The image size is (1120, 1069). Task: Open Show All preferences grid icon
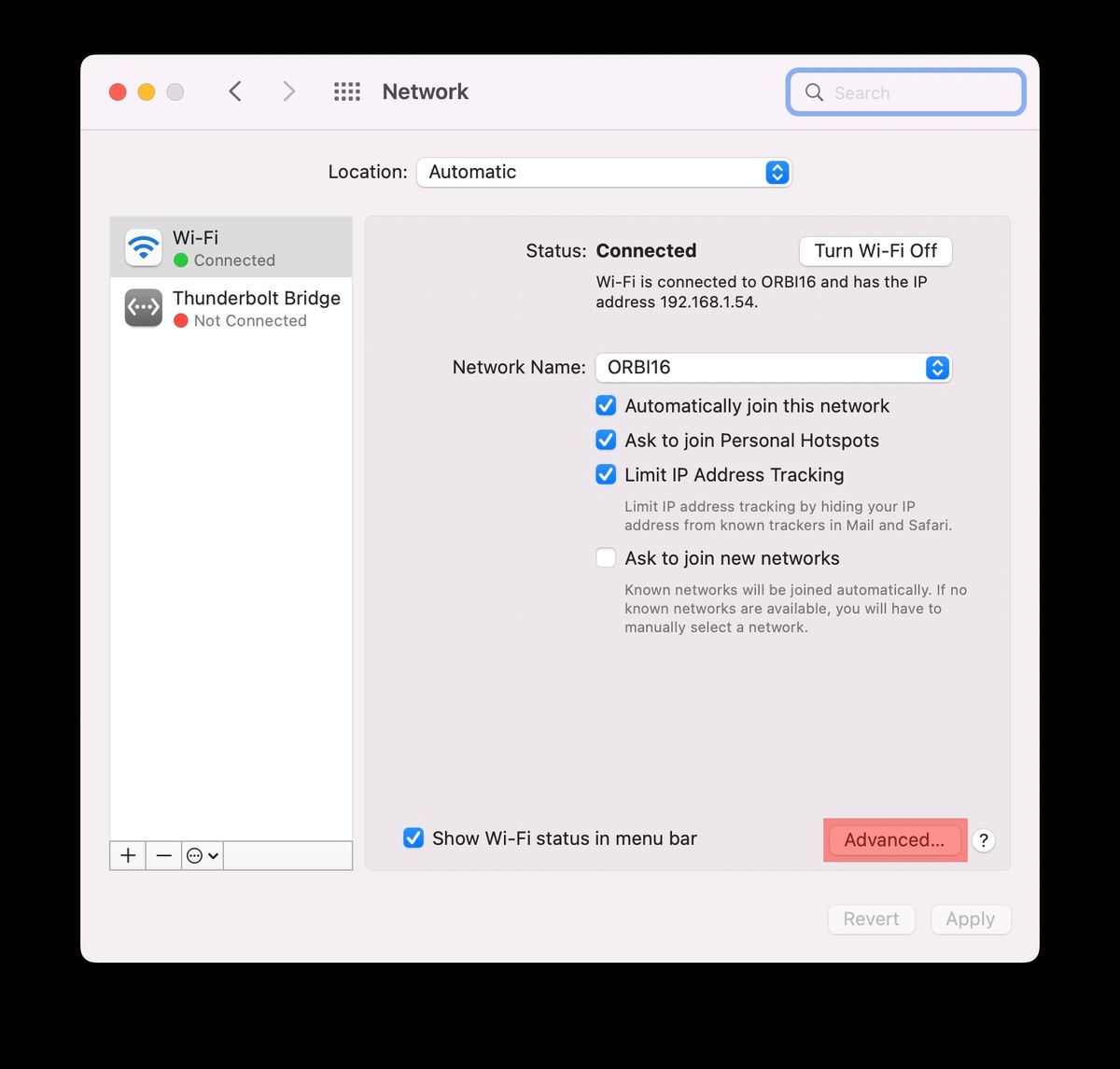(346, 91)
